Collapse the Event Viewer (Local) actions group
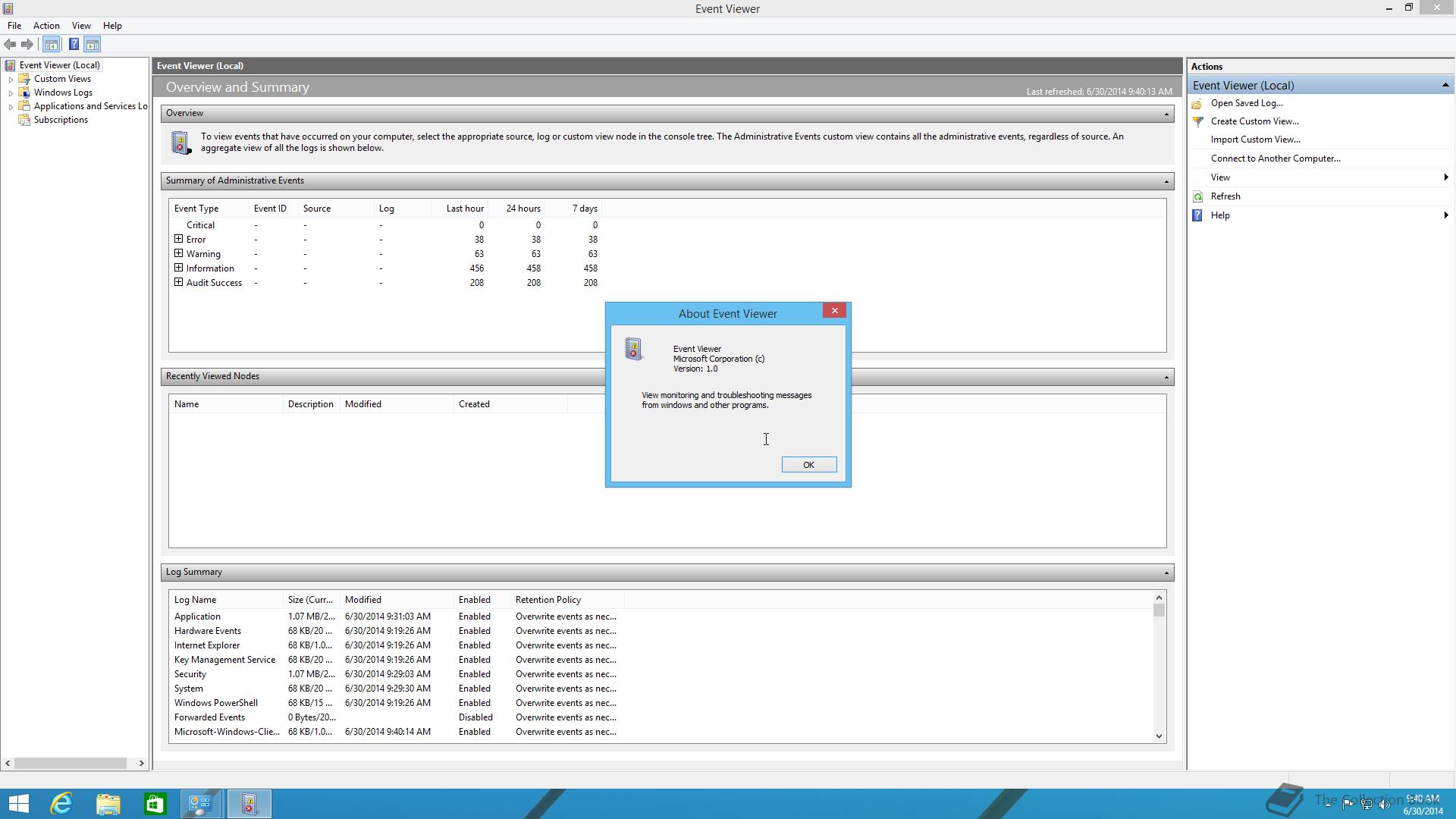1456x819 pixels. coord(1445,86)
